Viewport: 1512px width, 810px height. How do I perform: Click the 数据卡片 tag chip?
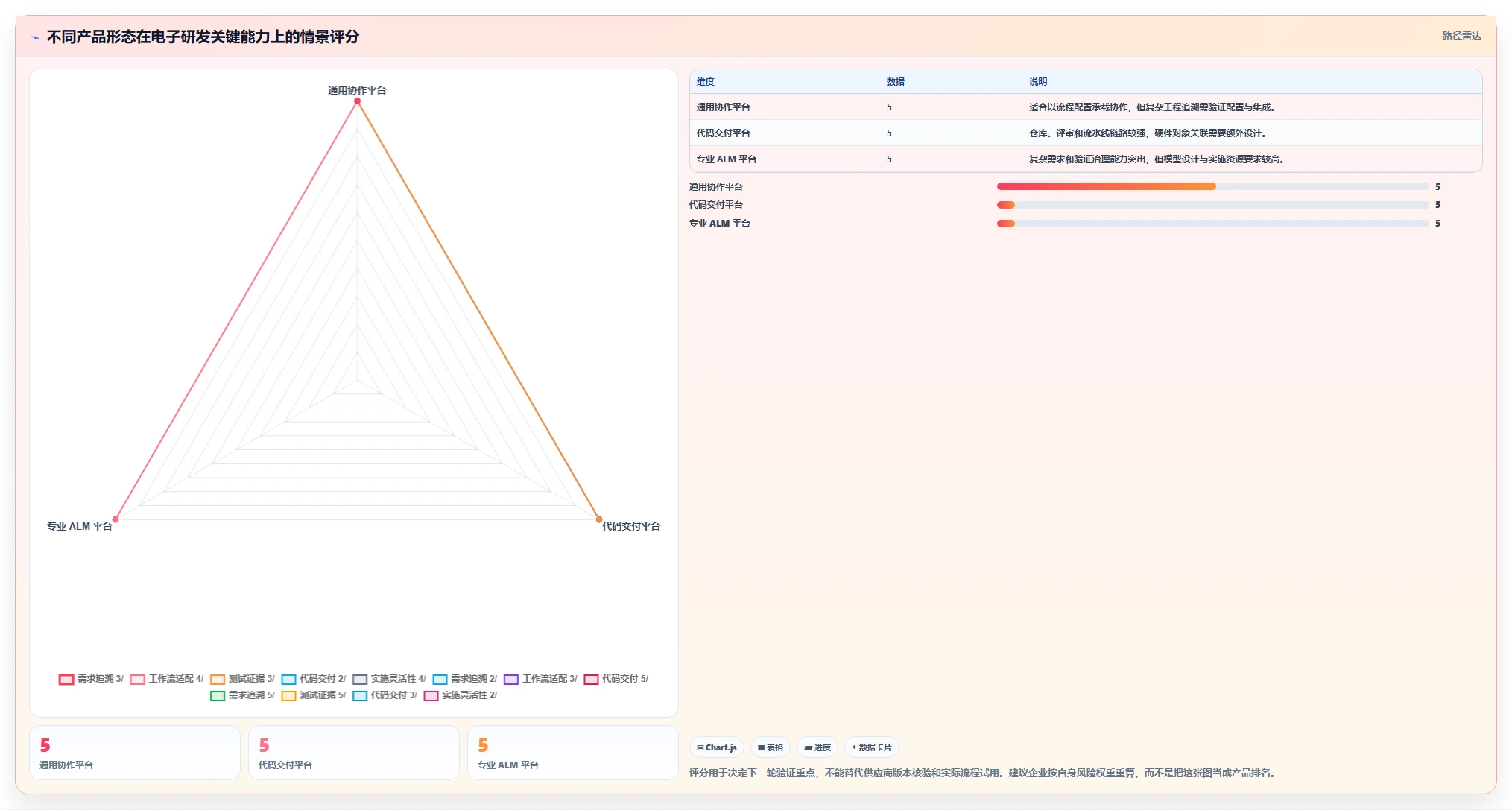[871, 747]
